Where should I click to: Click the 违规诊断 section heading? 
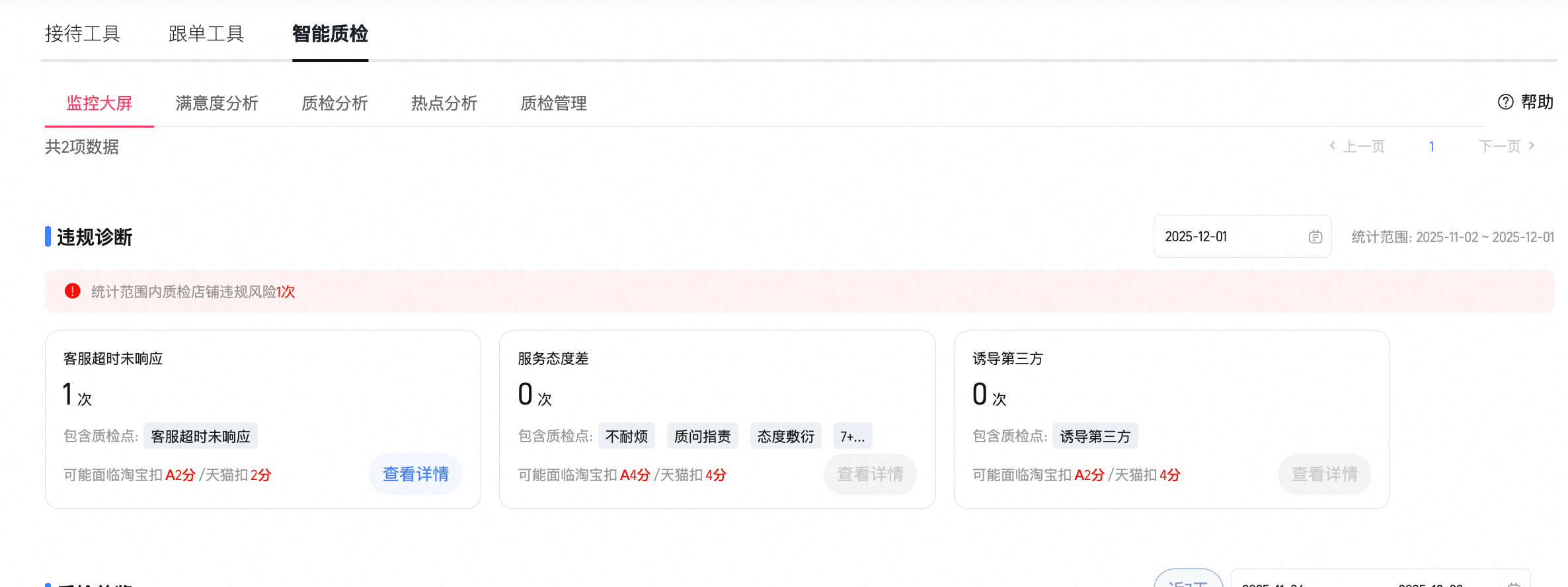pos(95,237)
